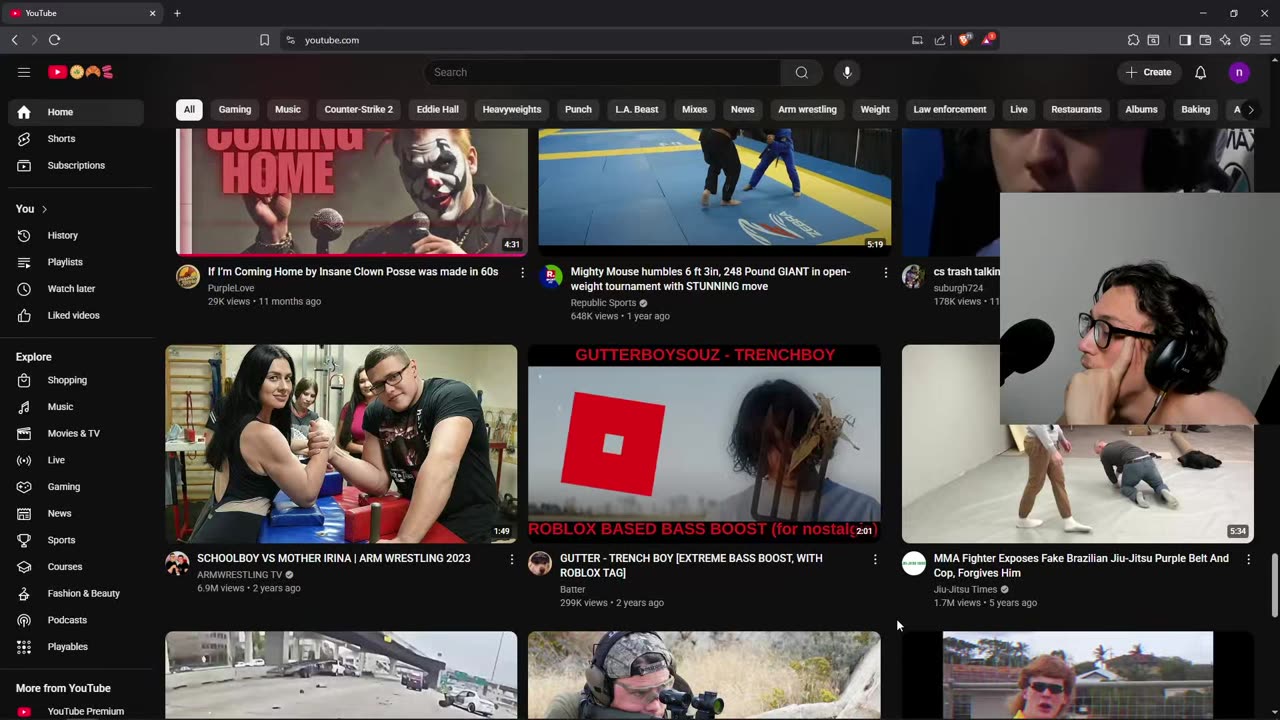The width and height of the screenshot is (1280, 720).
Task: Open the notifications bell
Action: point(1200,72)
